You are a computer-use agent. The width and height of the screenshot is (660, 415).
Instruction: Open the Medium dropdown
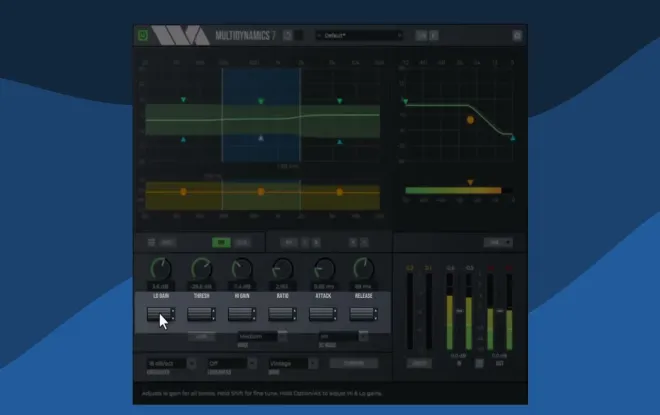pos(258,336)
